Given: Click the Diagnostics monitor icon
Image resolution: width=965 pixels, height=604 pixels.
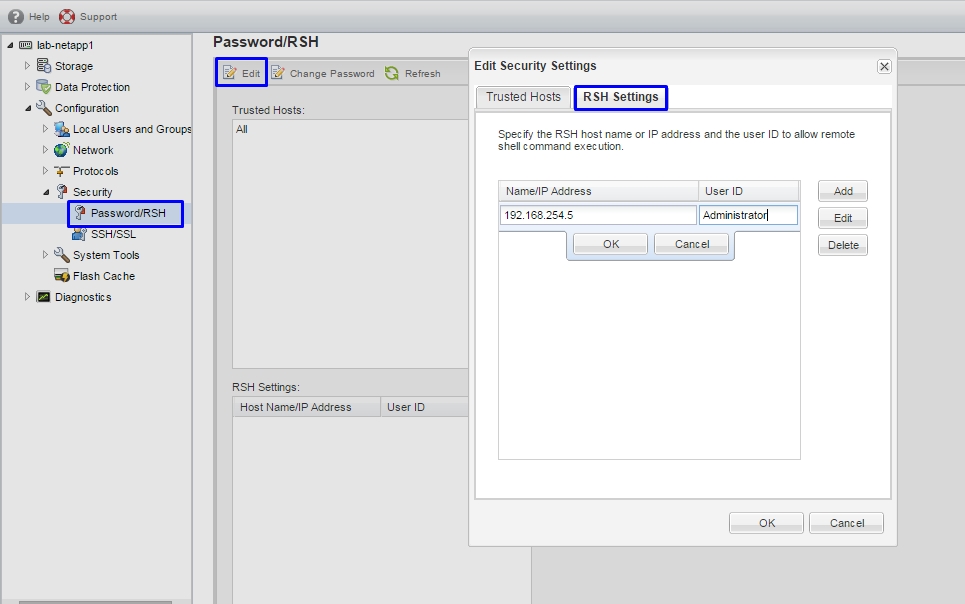Looking at the screenshot, I should click(44, 297).
